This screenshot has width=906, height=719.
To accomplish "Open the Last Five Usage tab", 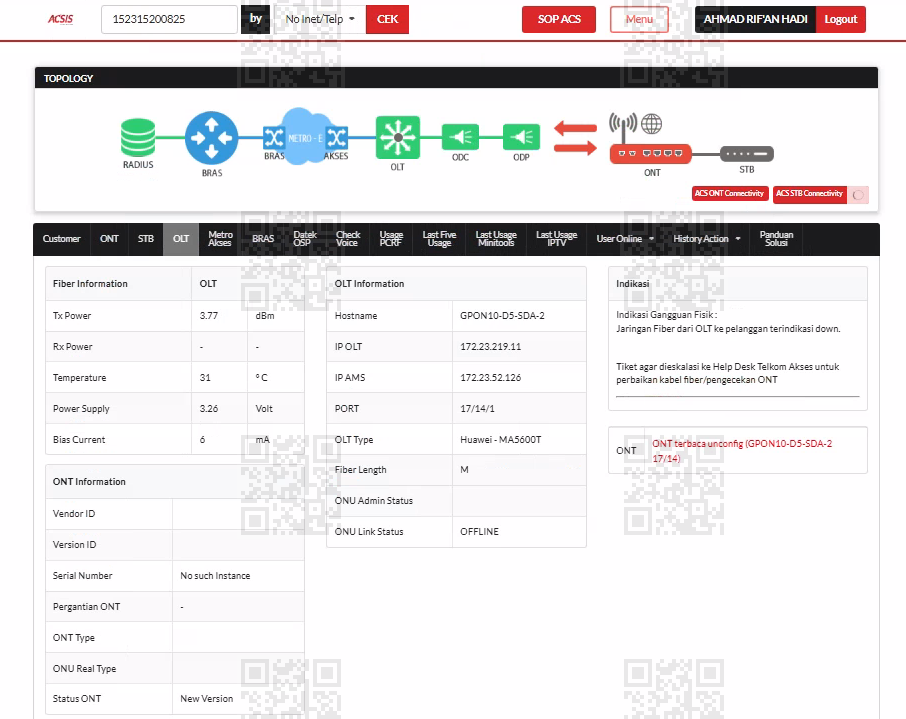I will [439, 239].
